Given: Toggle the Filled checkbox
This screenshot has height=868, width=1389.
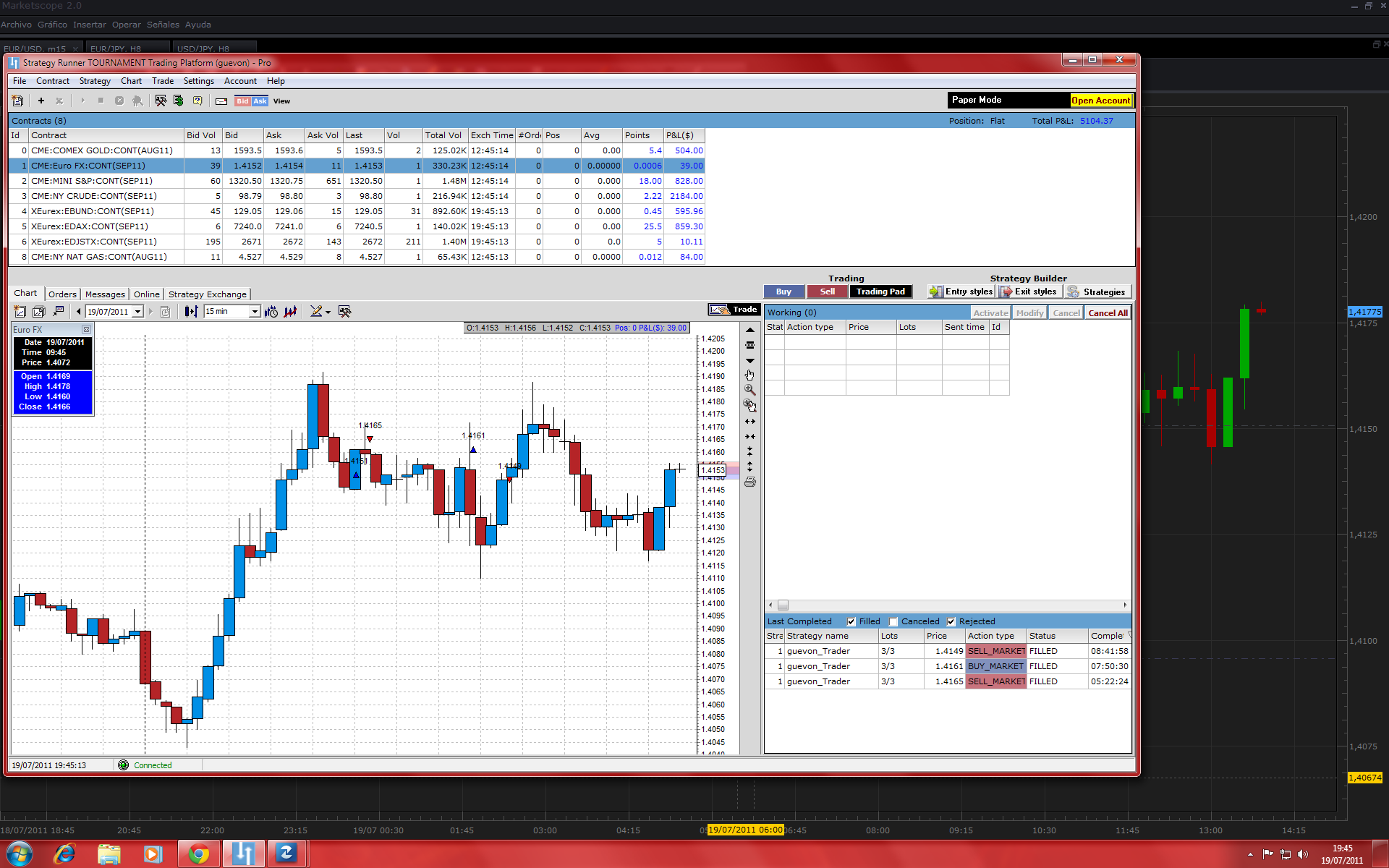Looking at the screenshot, I should coord(851,621).
